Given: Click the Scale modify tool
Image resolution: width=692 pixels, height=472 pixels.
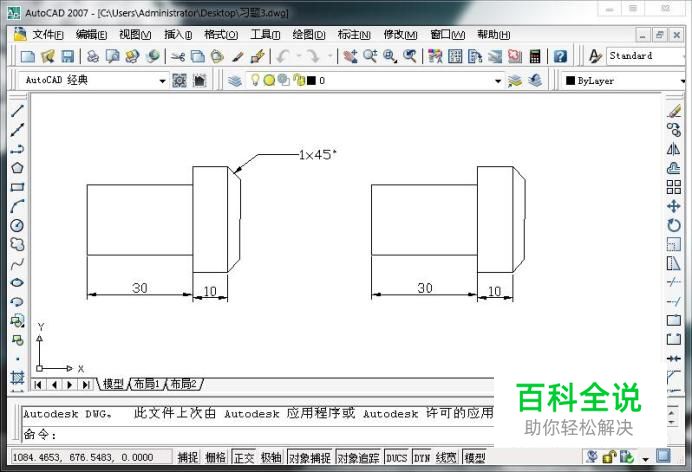Looking at the screenshot, I should pyautogui.click(x=673, y=244).
